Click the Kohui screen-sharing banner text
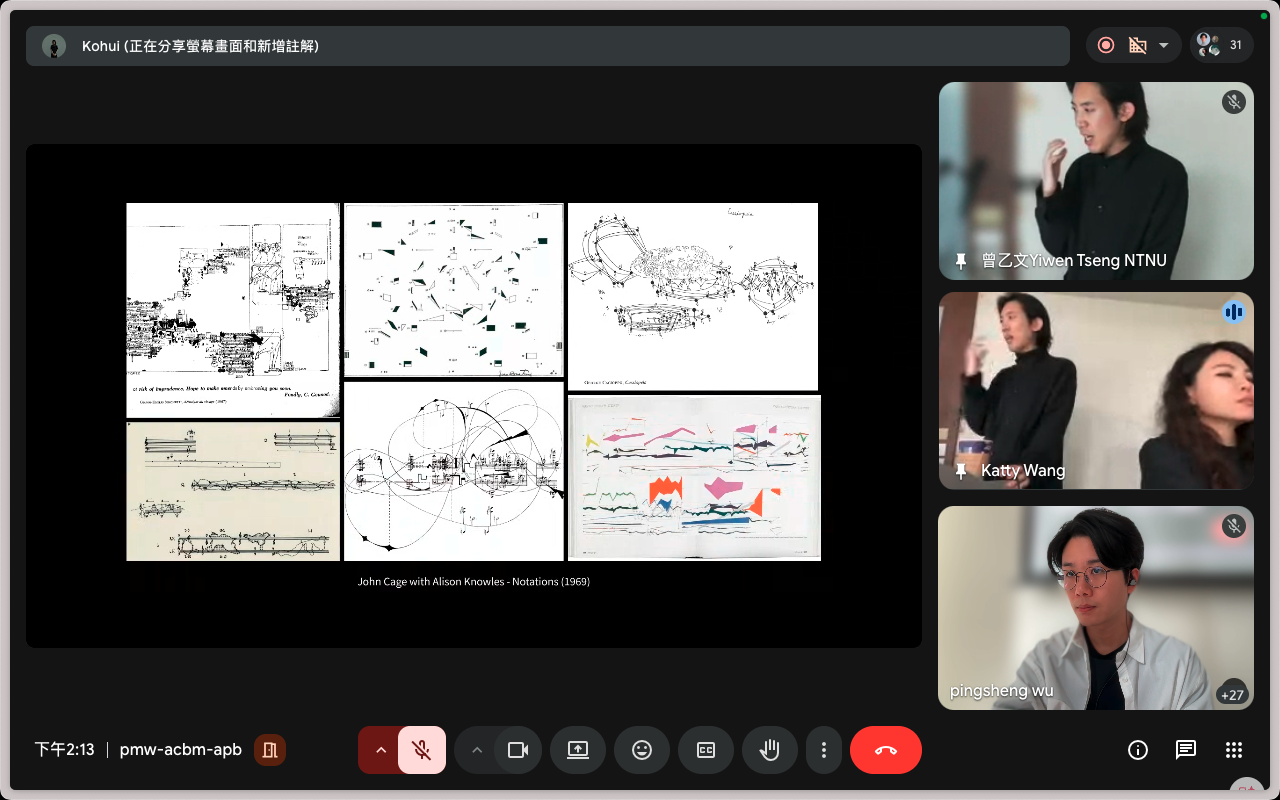Viewport: 1280px width, 800px height. (x=201, y=46)
